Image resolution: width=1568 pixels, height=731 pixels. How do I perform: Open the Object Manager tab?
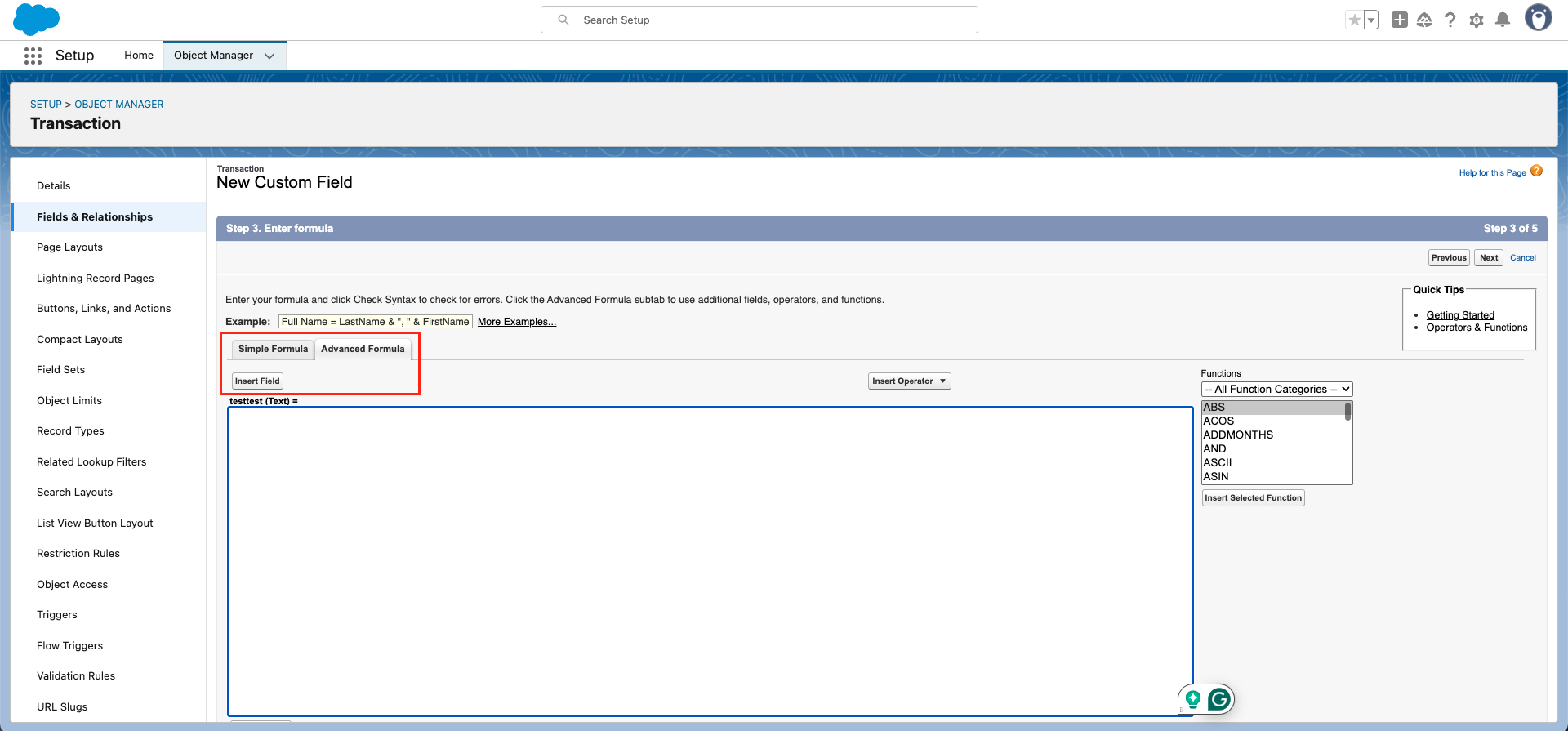tap(214, 56)
